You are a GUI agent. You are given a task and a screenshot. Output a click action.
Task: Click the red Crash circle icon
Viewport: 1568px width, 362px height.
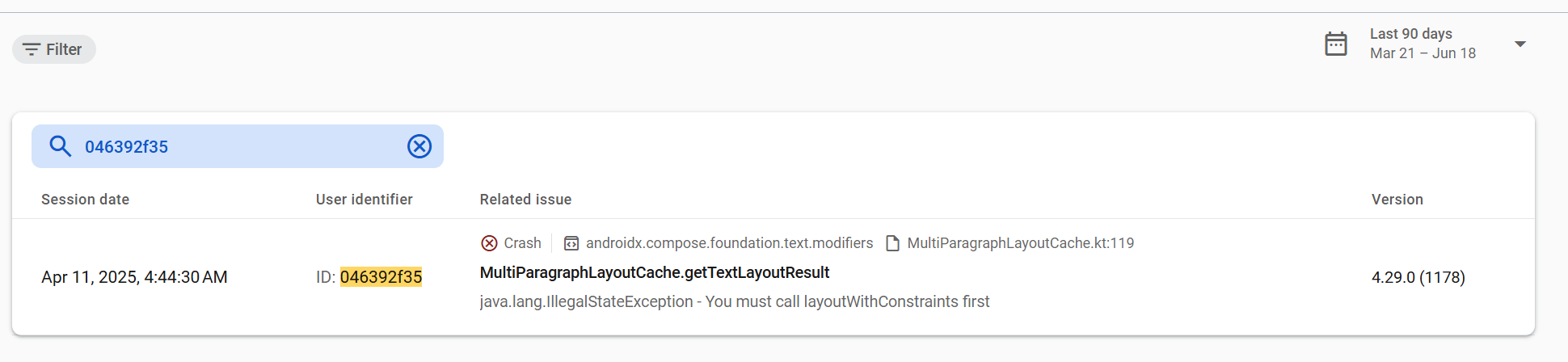tap(489, 243)
